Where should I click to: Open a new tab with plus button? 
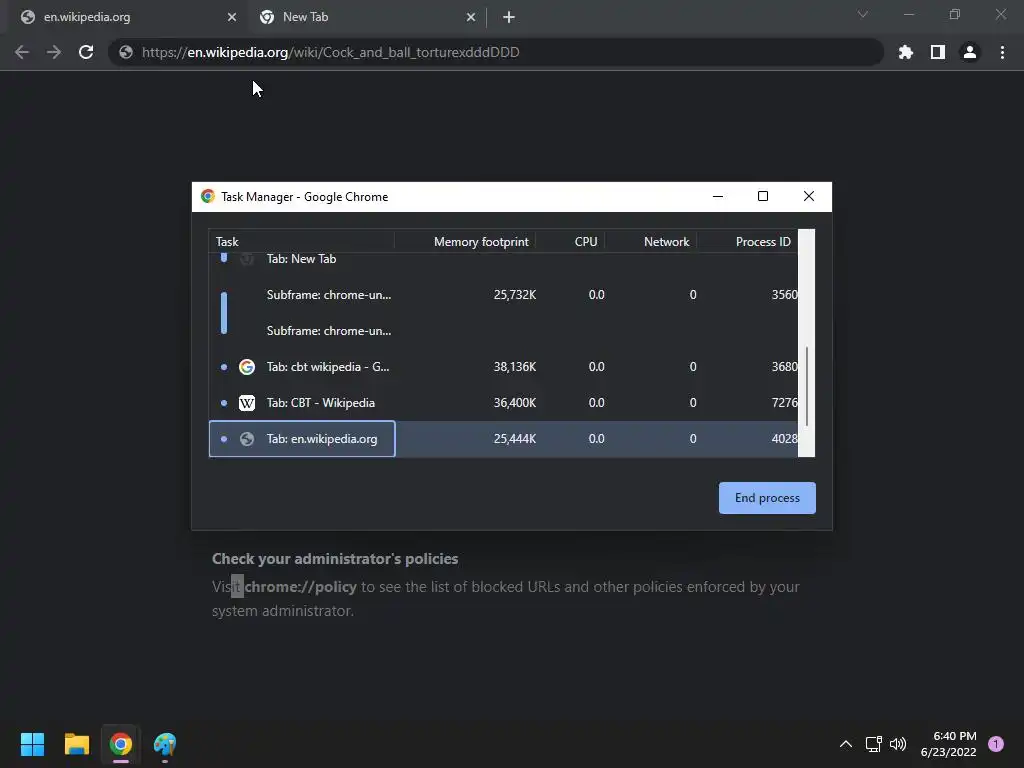[x=509, y=17]
